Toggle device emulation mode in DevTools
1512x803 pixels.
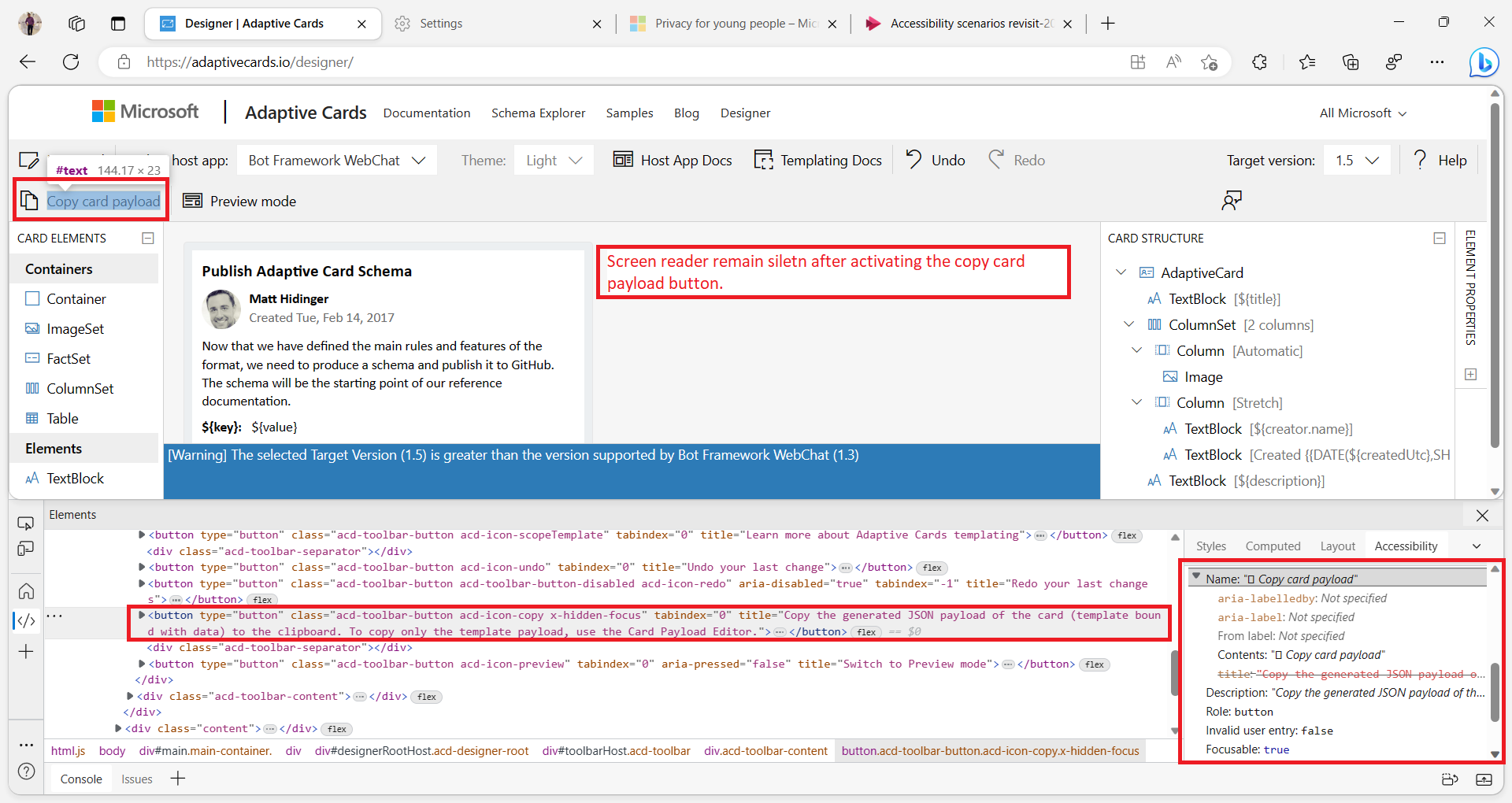(26, 550)
